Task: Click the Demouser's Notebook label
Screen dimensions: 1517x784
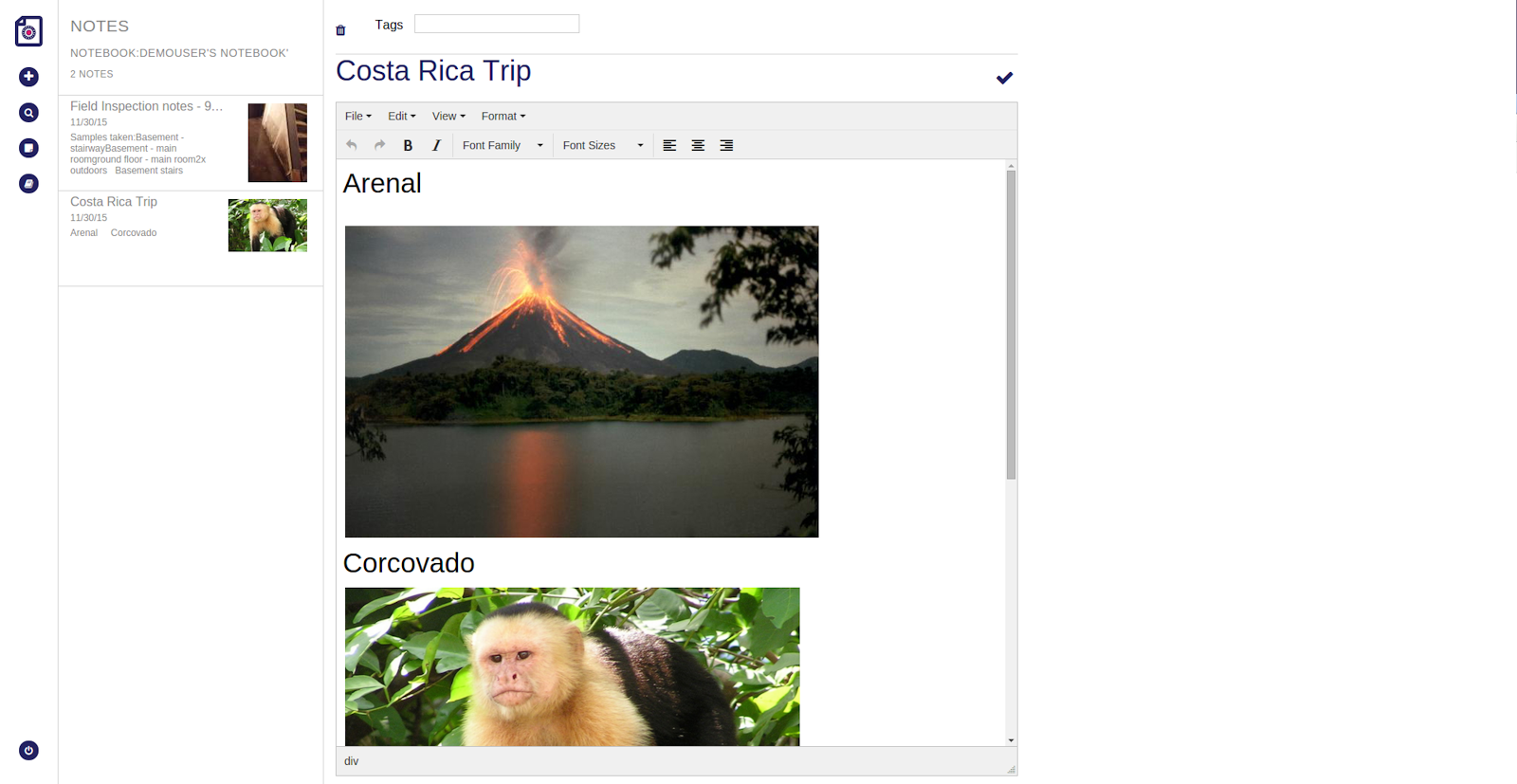Action: pos(179,53)
